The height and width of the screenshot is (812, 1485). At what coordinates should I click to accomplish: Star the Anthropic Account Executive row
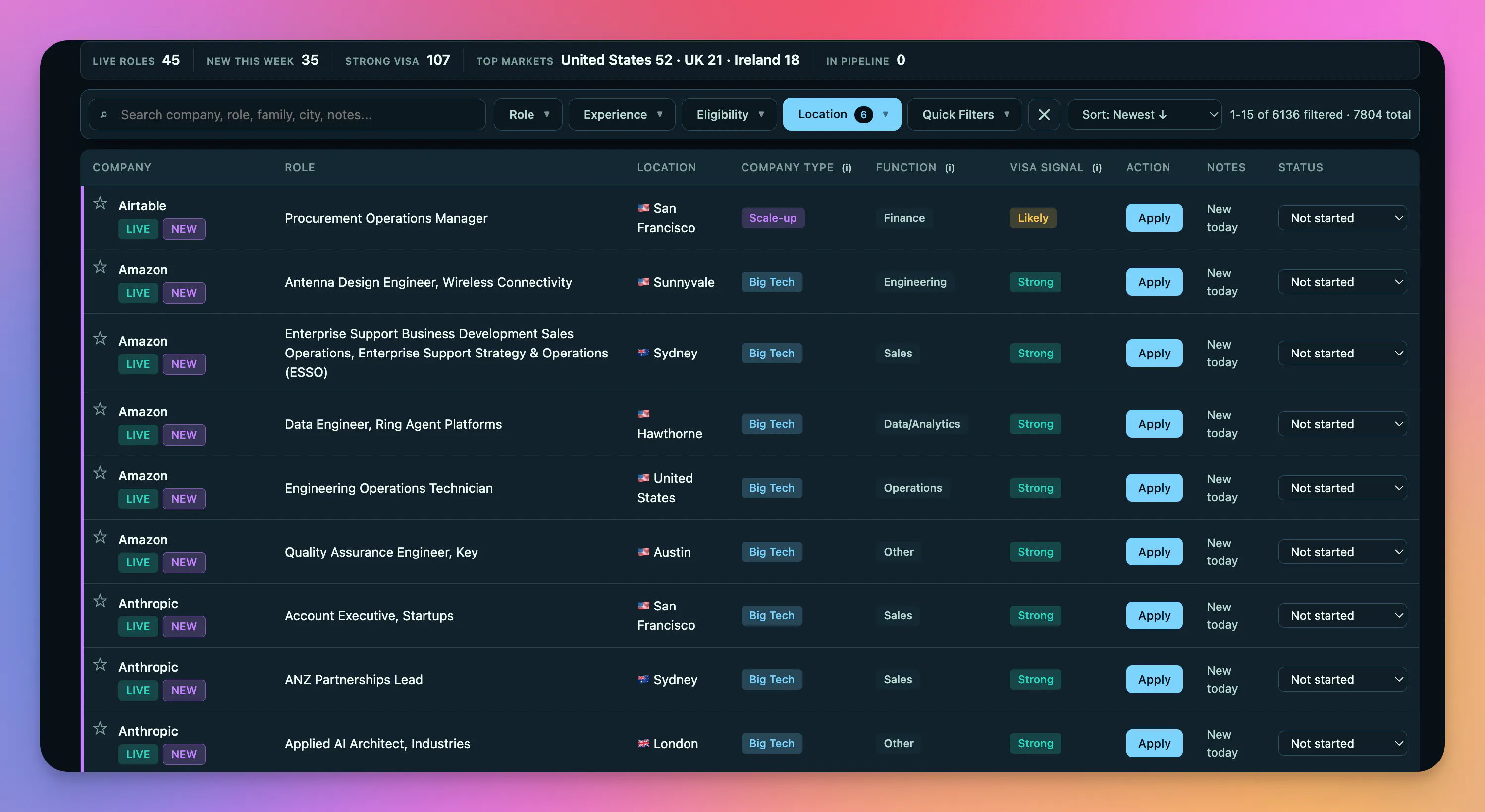pyautogui.click(x=101, y=601)
